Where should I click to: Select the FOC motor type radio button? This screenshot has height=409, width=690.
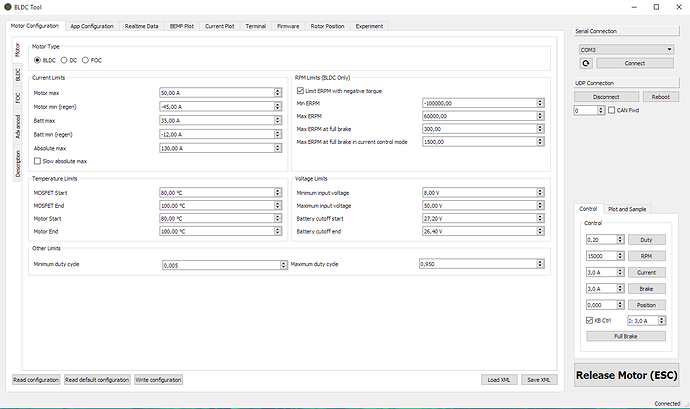[86, 60]
